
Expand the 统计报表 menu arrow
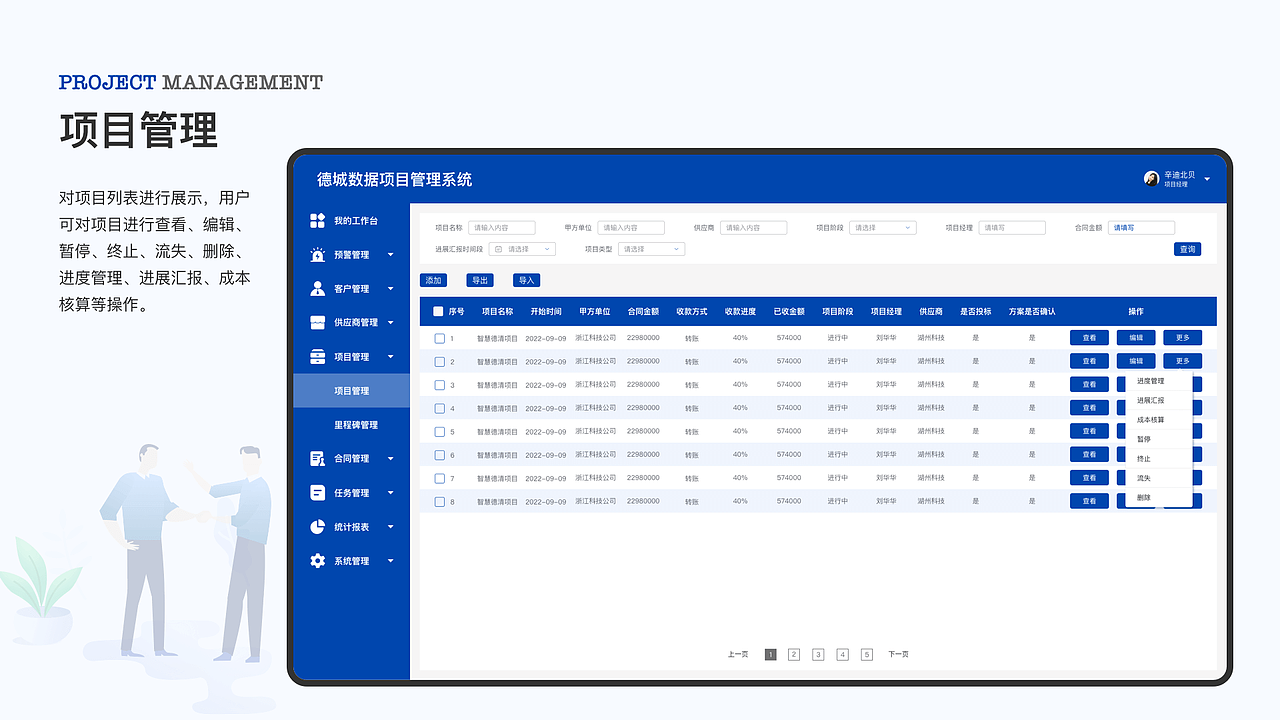390,527
